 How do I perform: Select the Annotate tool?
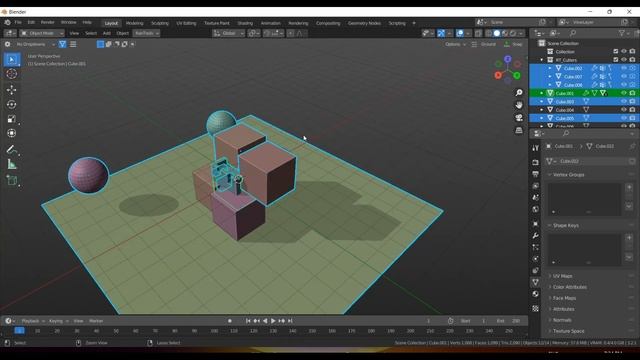(x=12, y=150)
